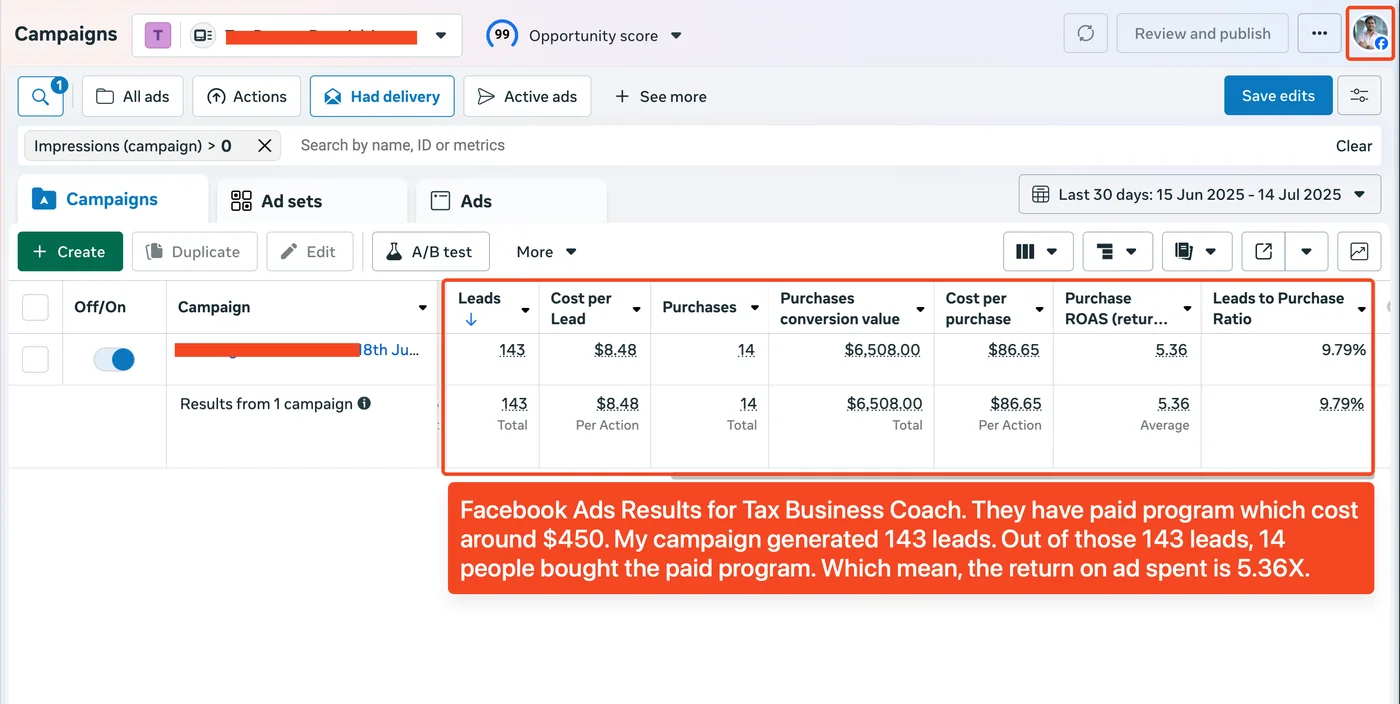The width and height of the screenshot is (1400, 704).
Task: Toggle the campaign Off/On switch
Action: 113,359
